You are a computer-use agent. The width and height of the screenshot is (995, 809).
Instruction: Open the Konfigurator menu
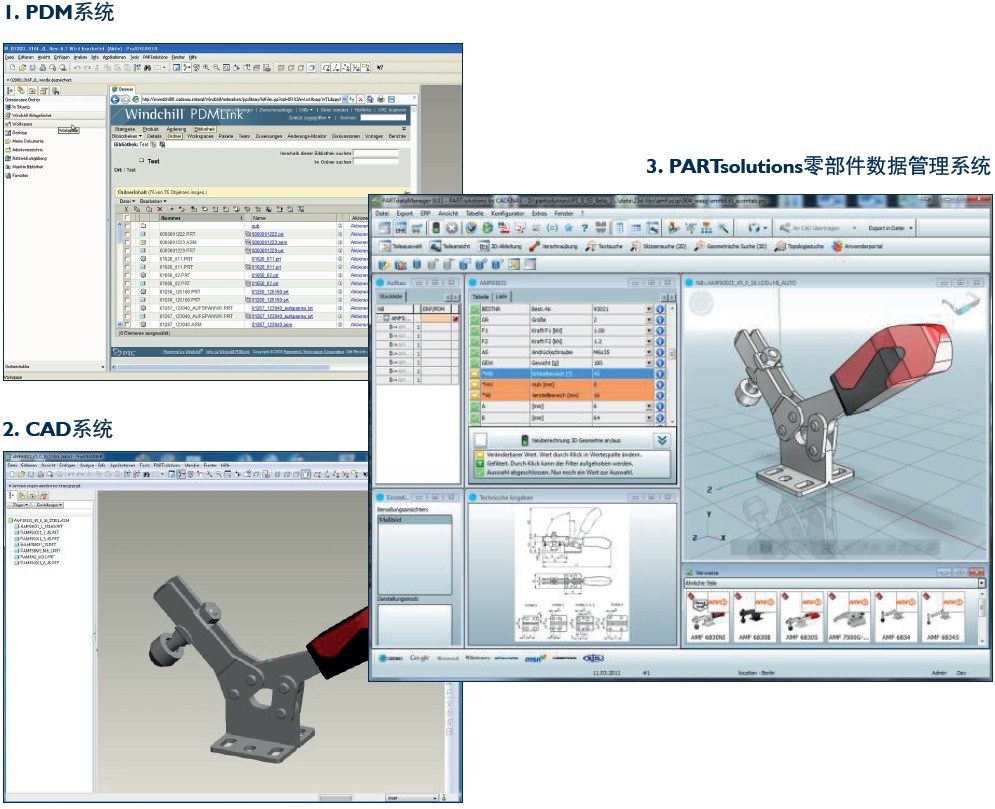pyautogui.click(x=508, y=214)
